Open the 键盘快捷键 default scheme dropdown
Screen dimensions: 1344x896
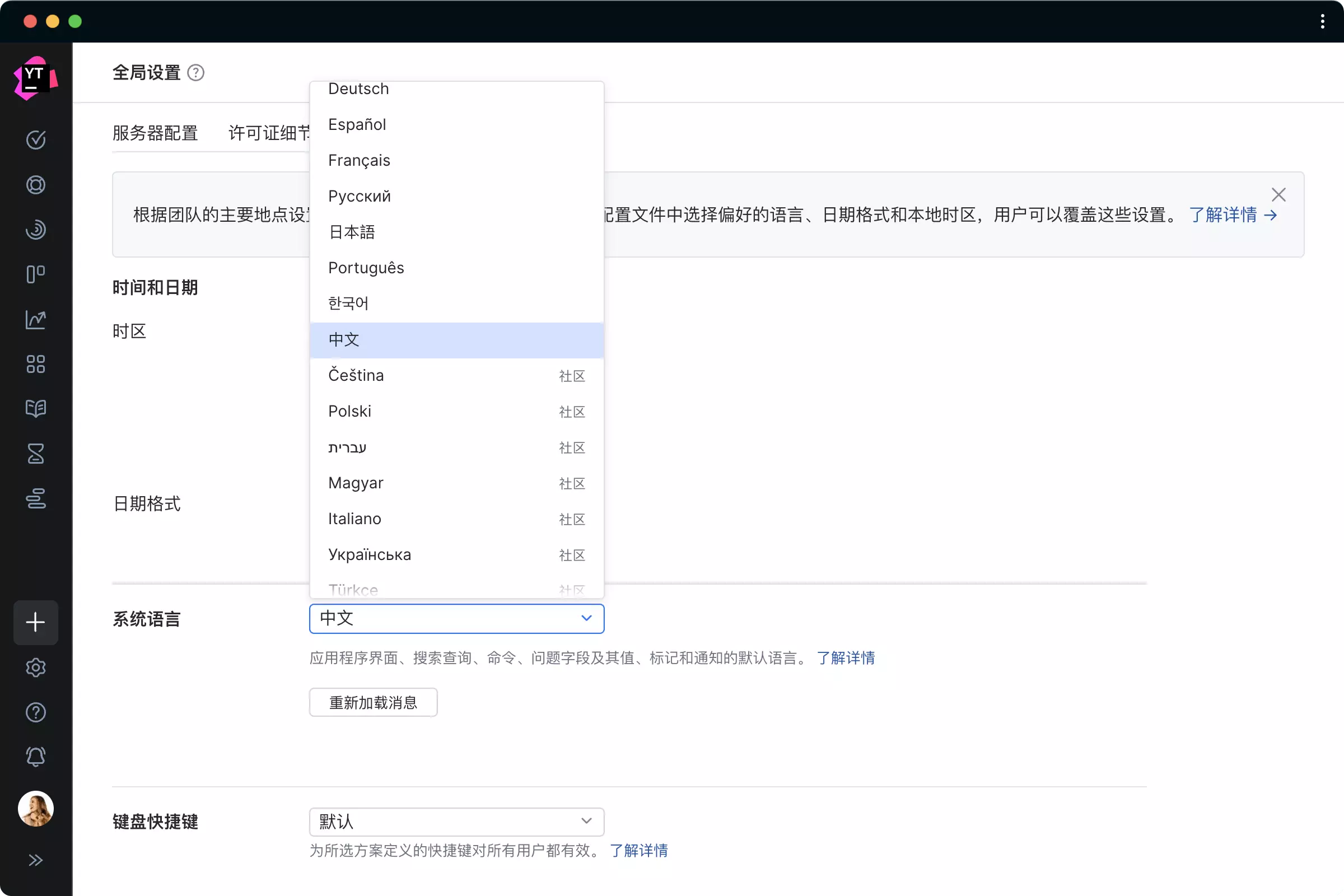coord(456,822)
